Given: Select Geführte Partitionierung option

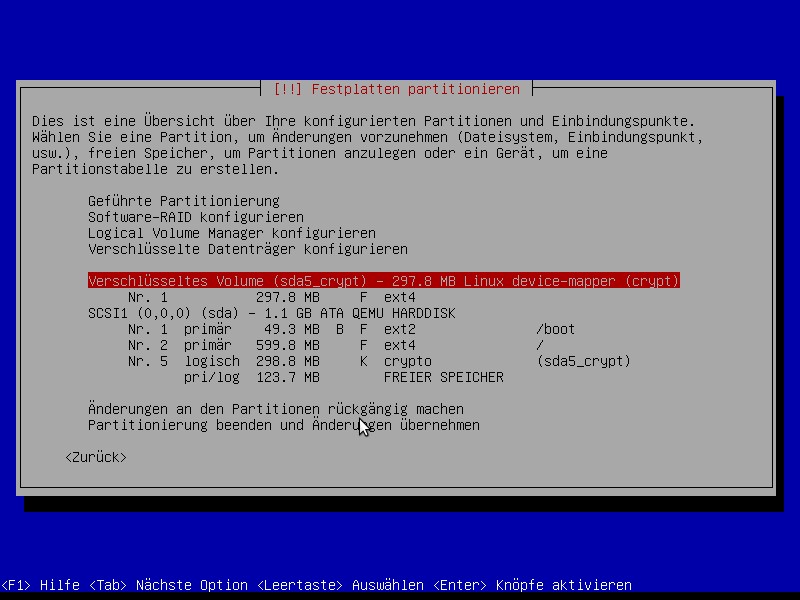Looking at the screenshot, I should pyautogui.click(x=183, y=201).
